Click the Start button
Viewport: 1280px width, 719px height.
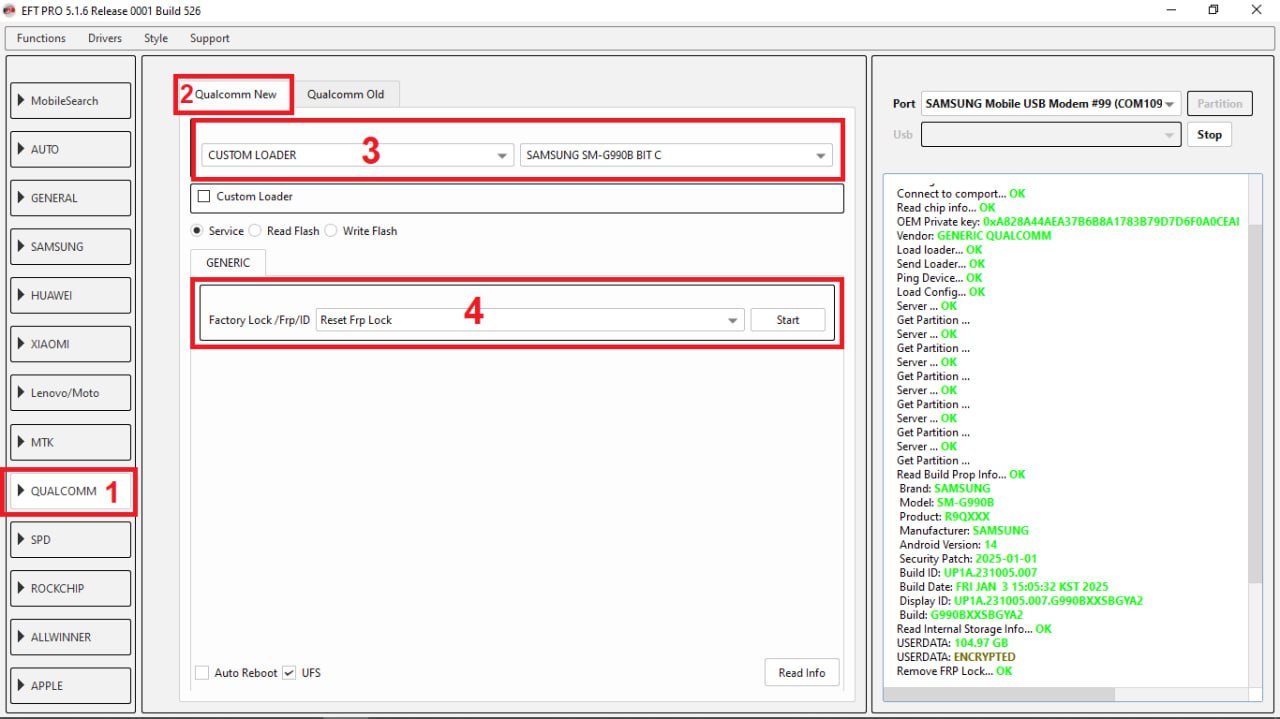click(787, 320)
